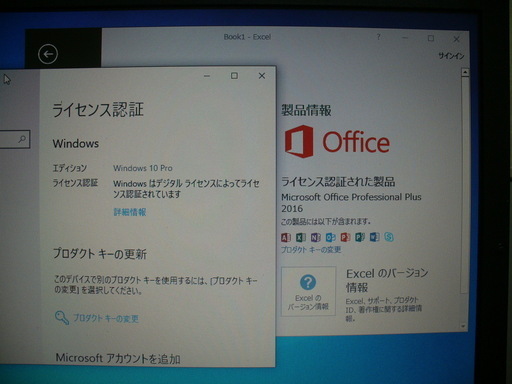Maximize the ライセンス認証 settings window
Image resolution: width=512 pixels, height=384 pixels.
pos(234,76)
